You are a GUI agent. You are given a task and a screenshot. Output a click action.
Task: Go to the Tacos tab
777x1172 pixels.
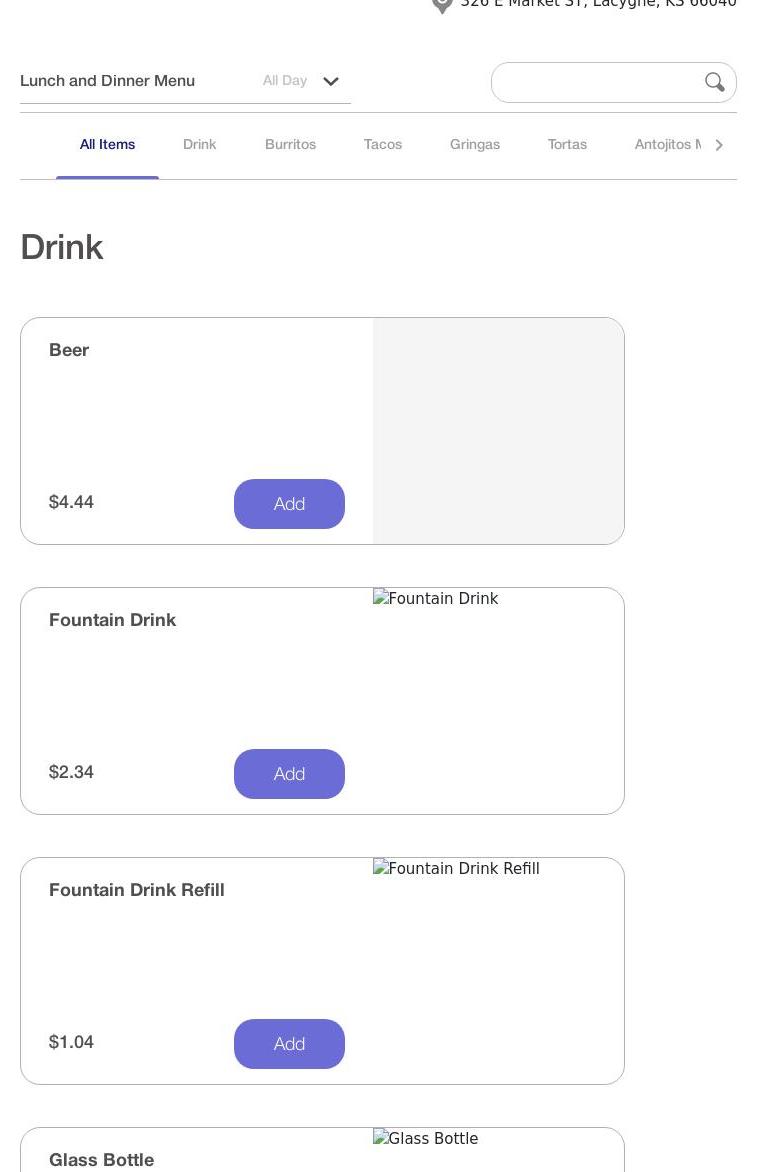(383, 145)
